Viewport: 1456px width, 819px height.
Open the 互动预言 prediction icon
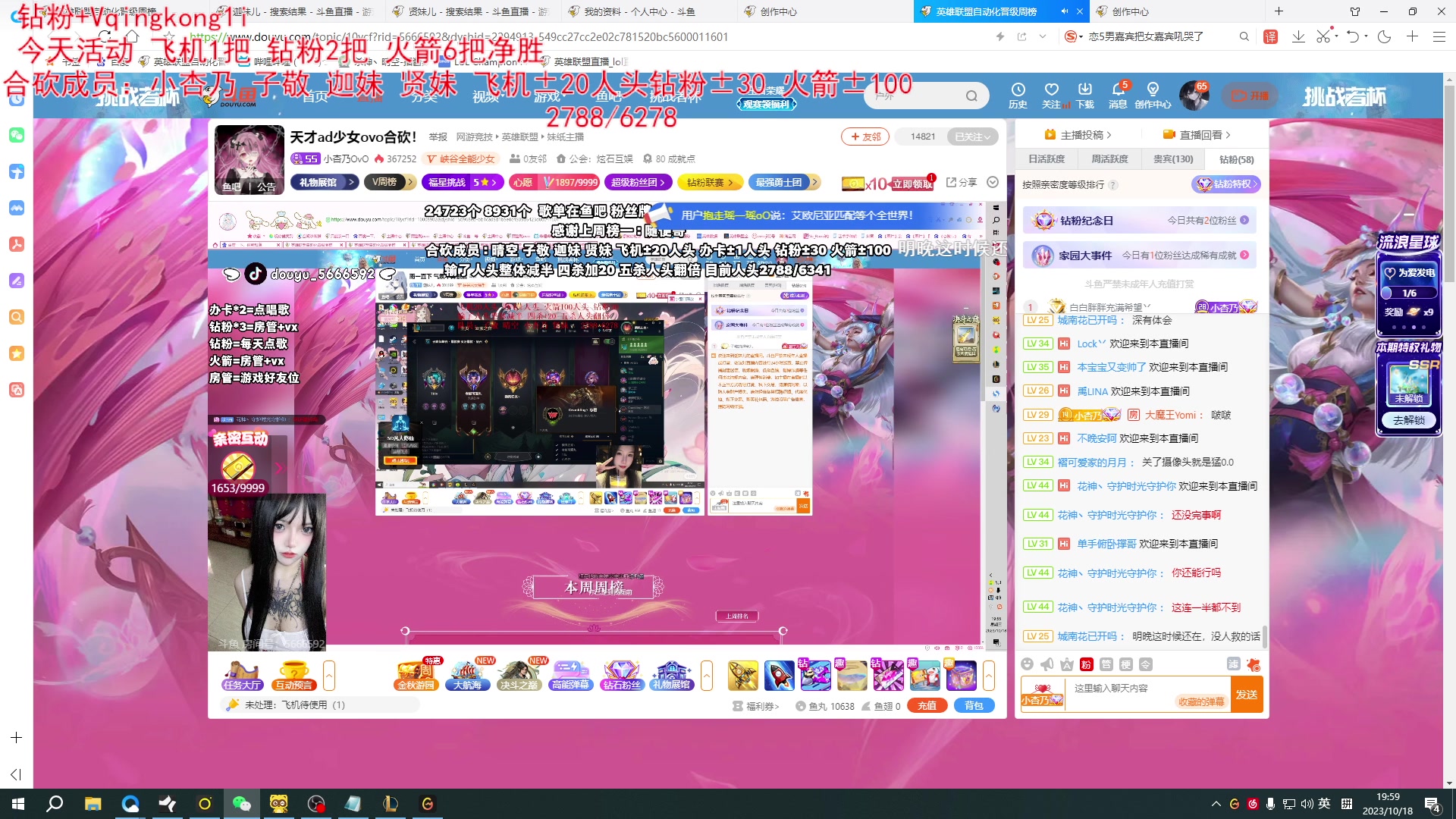(293, 675)
